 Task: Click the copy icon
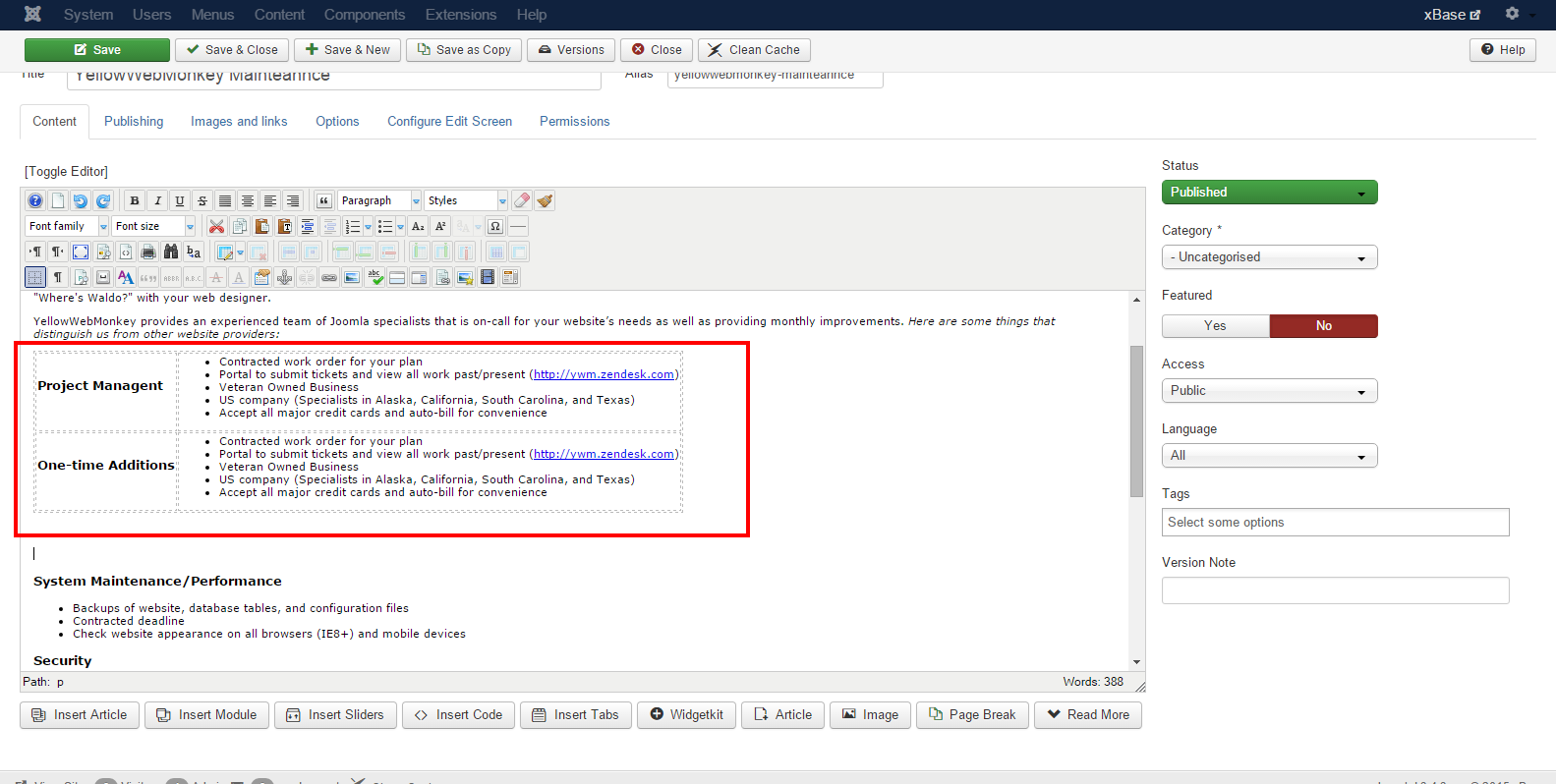pos(240,226)
